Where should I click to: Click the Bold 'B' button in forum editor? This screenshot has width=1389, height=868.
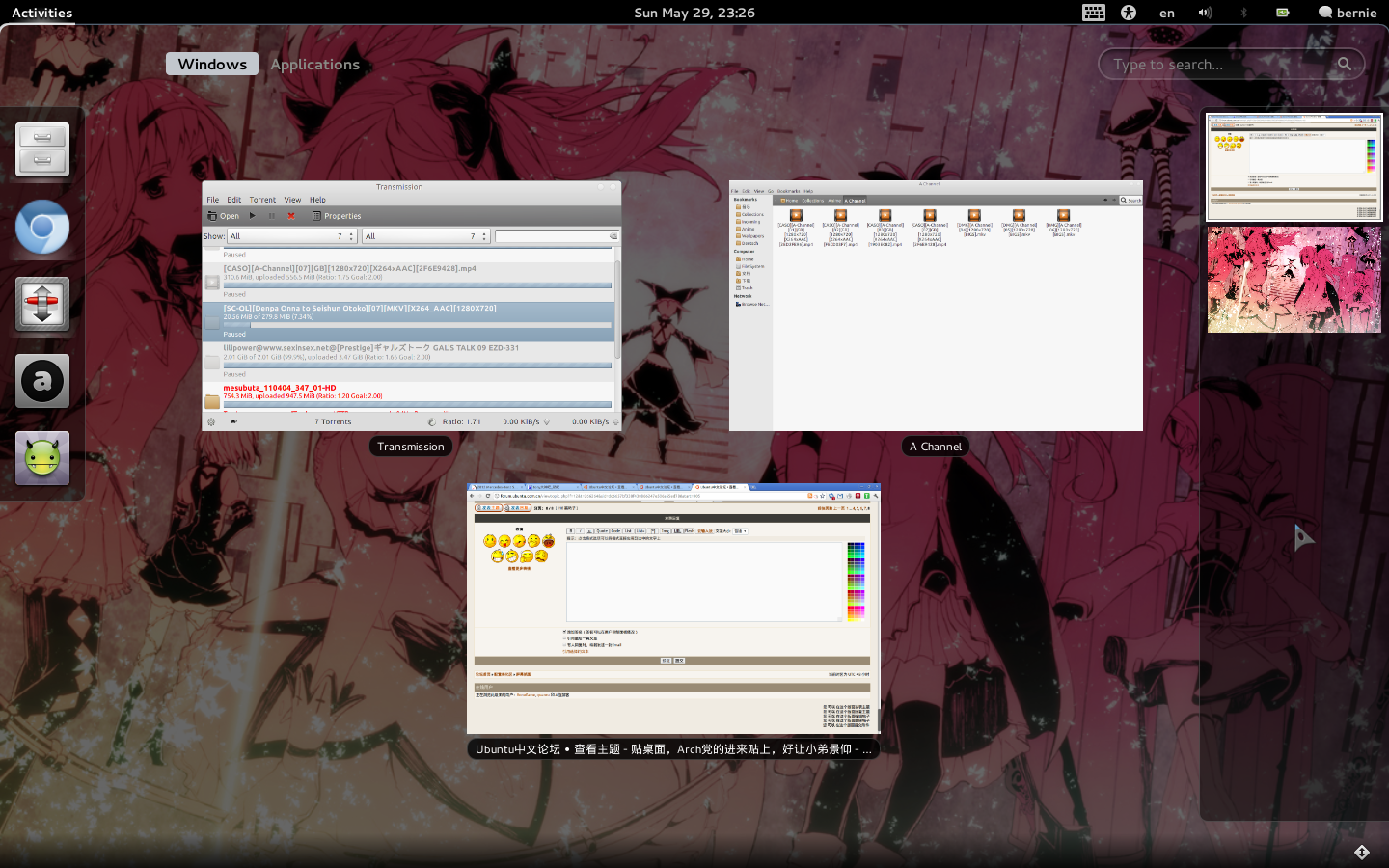click(x=571, y=531)
